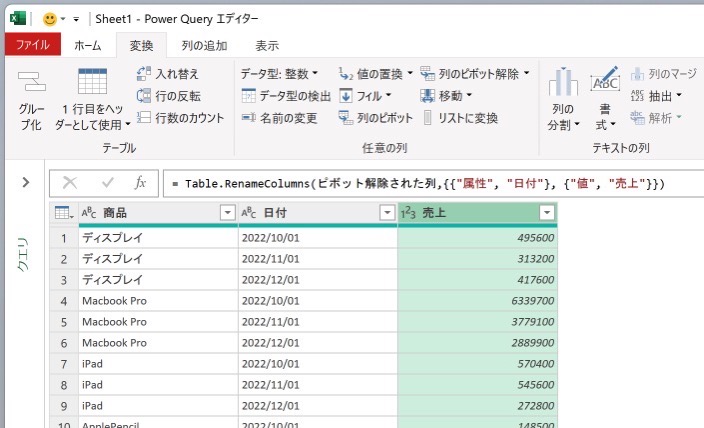
Task: Click the 列のマージ icon
Action: (638, 73)
